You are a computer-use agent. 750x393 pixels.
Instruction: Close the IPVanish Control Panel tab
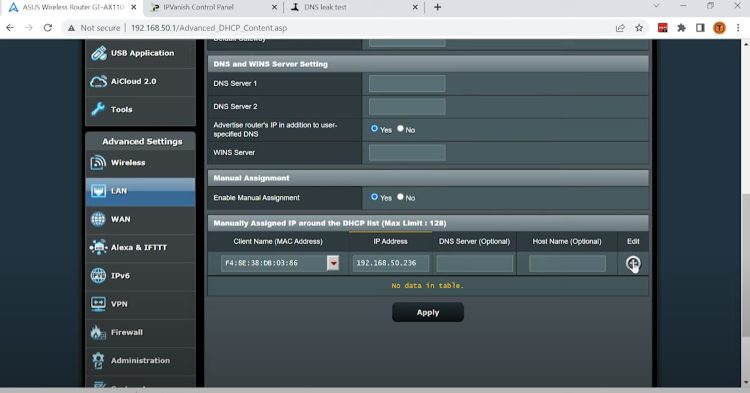click(x=275, y=7)
